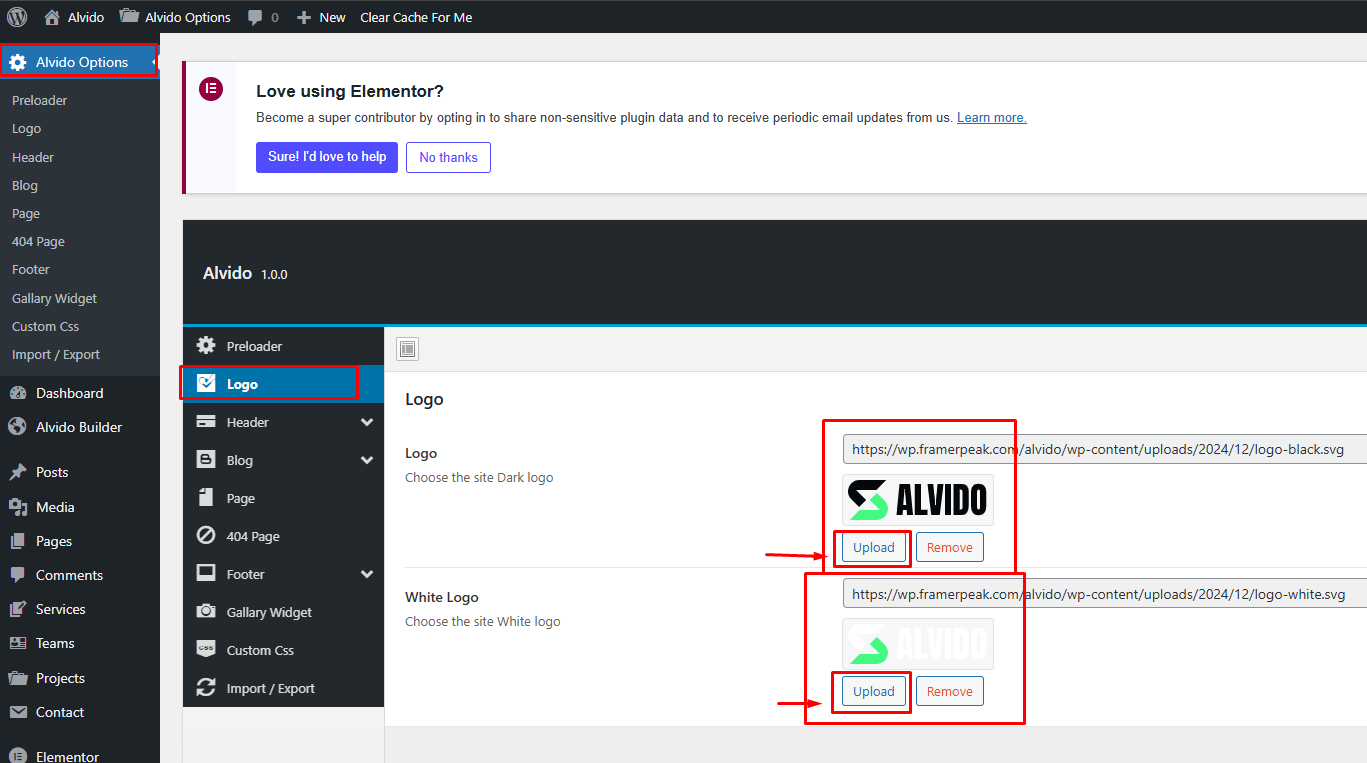Screen dimensions: 1367x763
Task: Expand the Header section chevron
Action: tap(367, 422)
